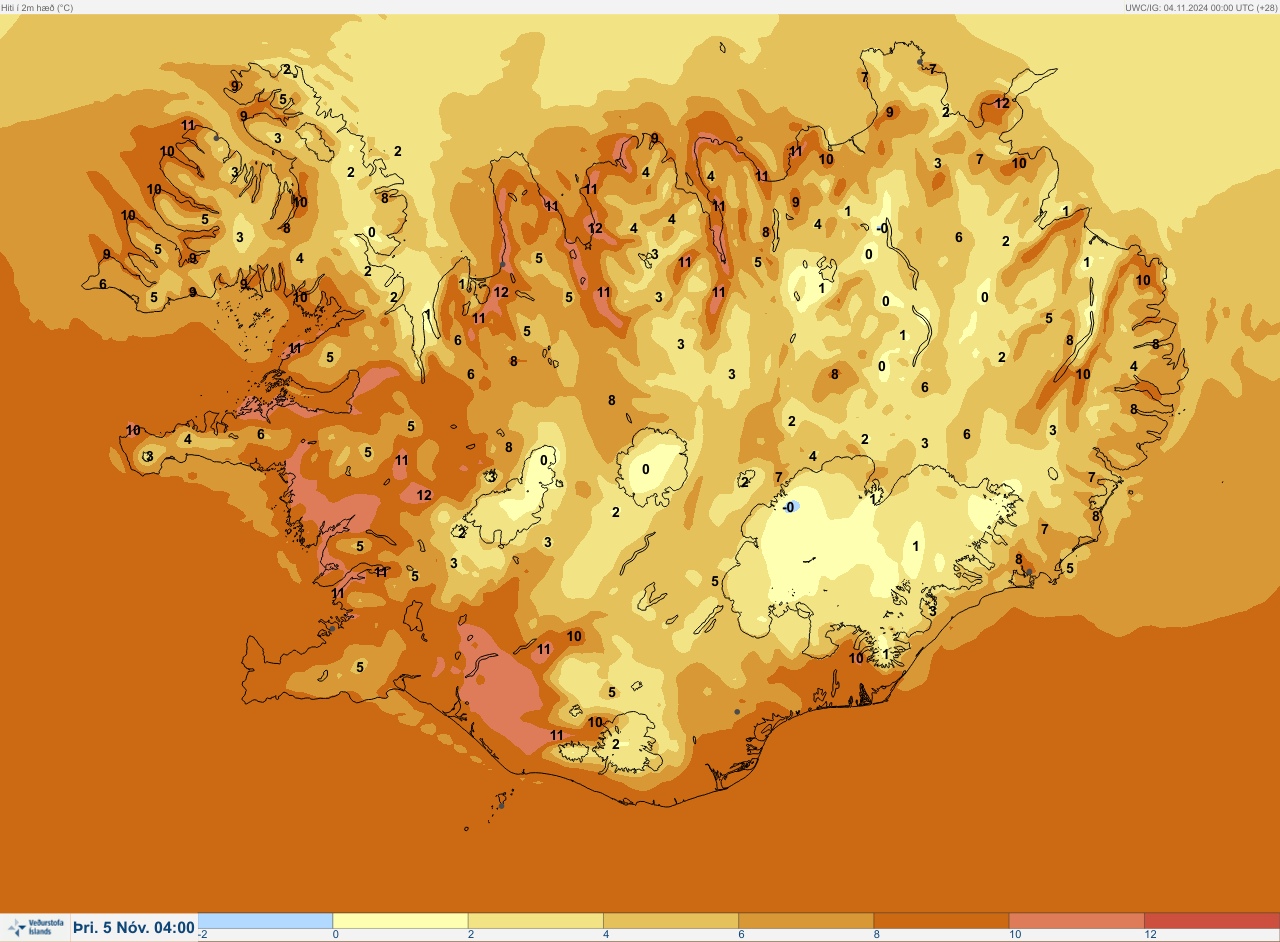Click the 6 tick label on the legend

coord(741,934)
